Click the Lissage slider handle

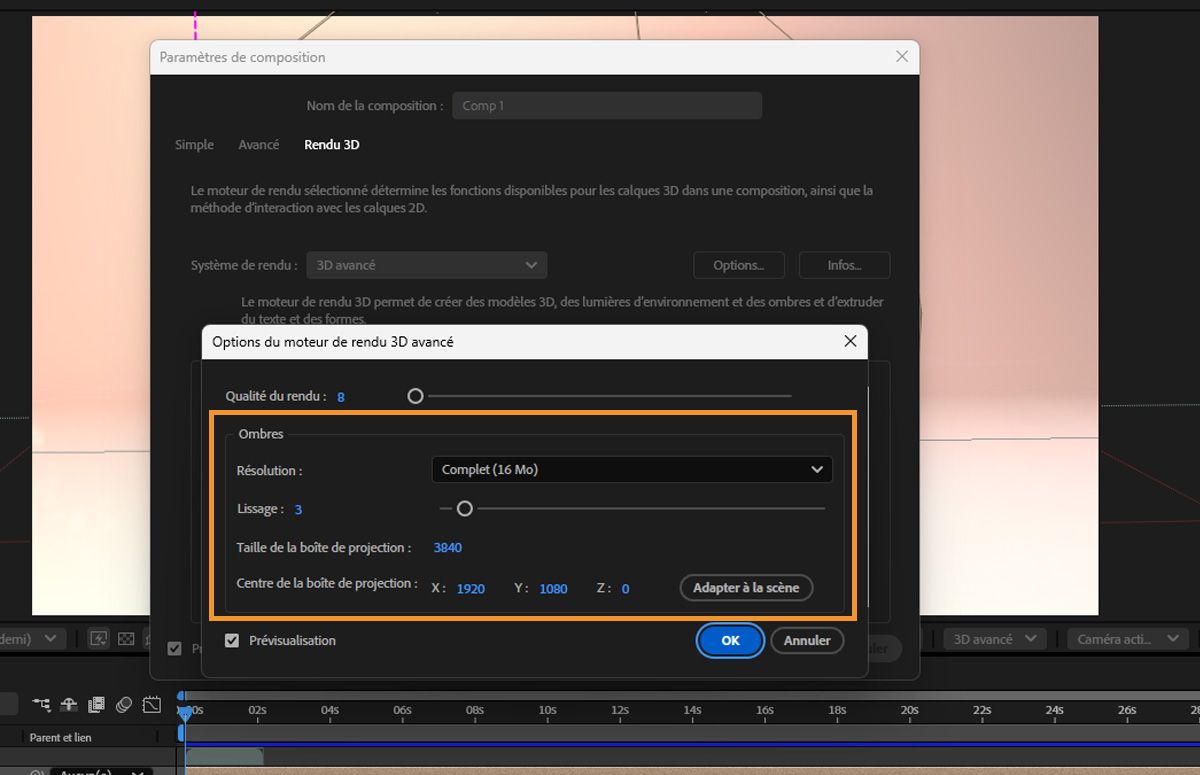click(x=464, y=508)
